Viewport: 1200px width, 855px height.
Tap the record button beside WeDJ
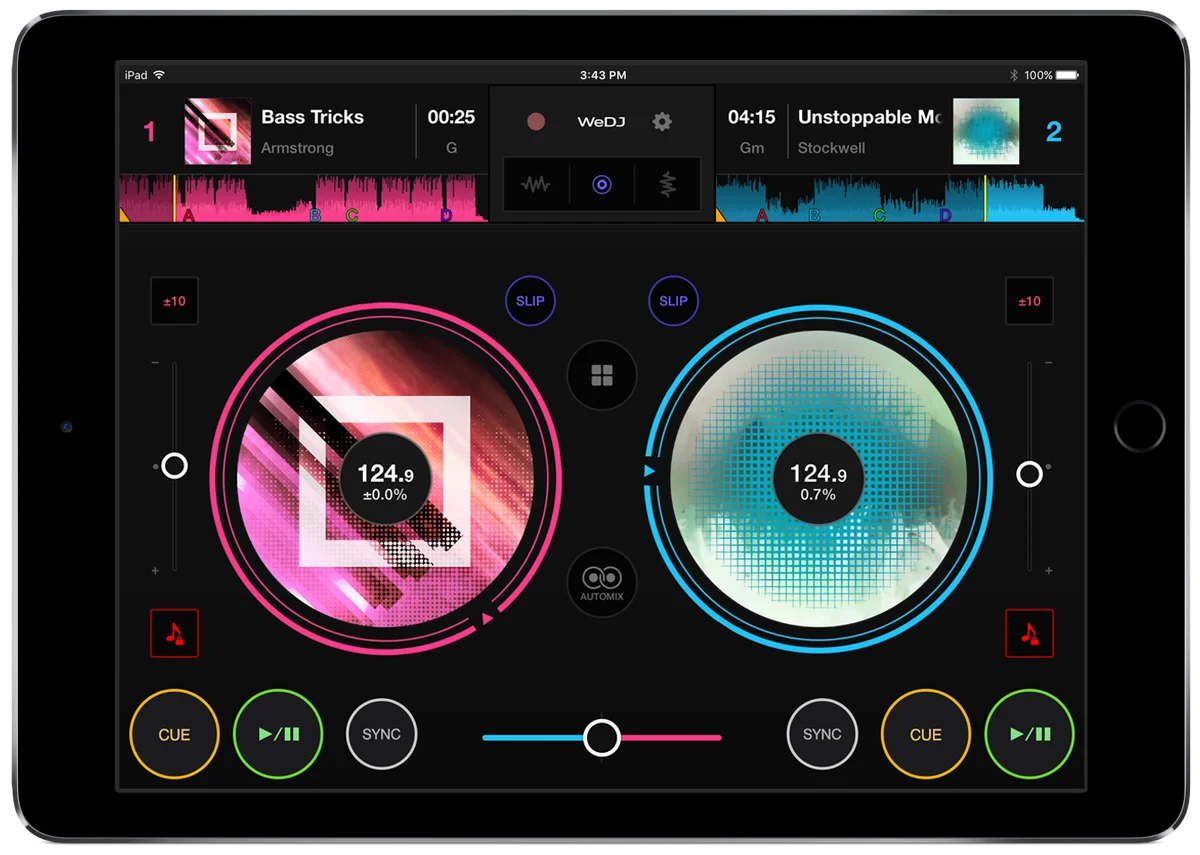pos(536,122)
